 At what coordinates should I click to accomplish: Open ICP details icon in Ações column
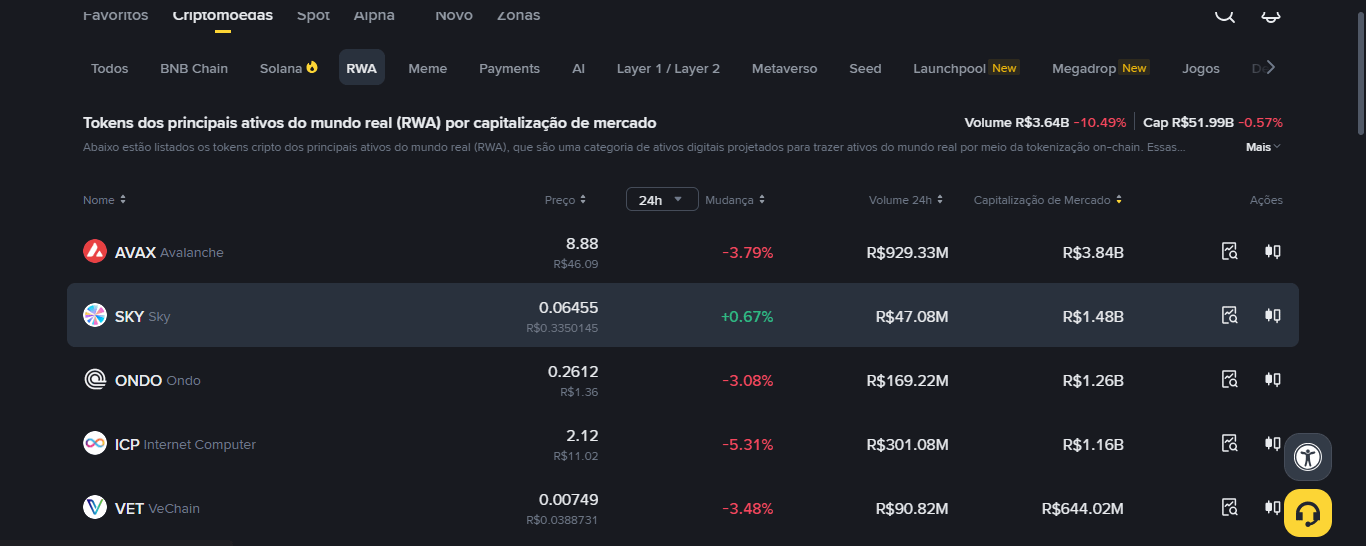click(1230, 444)
